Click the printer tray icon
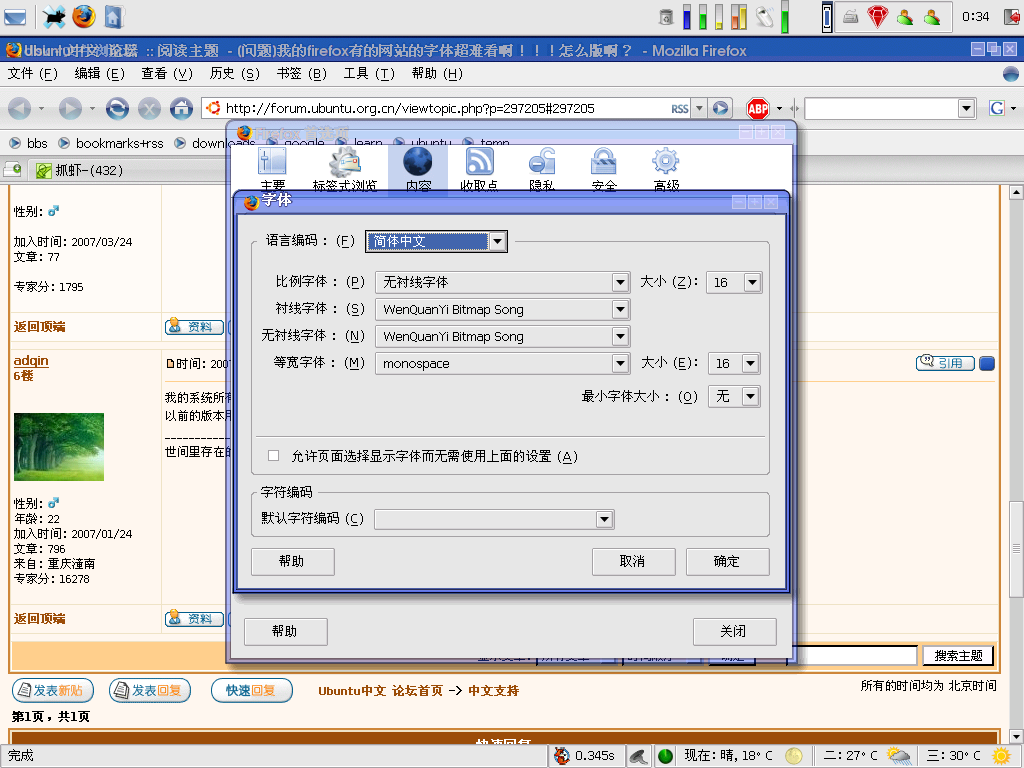The height and width of the screenshot is (768, 1024). (850, 16)
